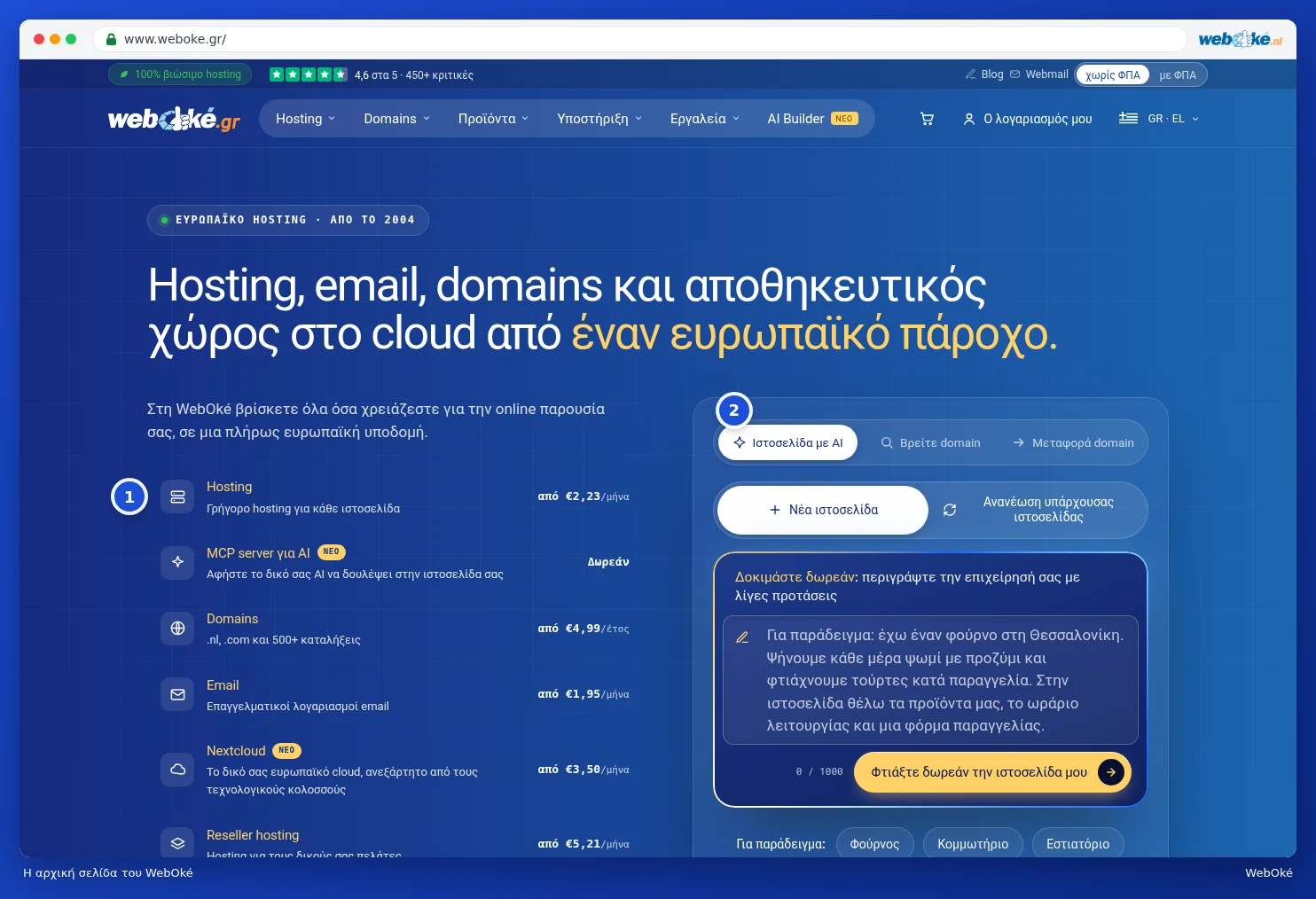This screenshot has height=899, width=1316.
Task: Click the user account icon
Action: (969, 119)
